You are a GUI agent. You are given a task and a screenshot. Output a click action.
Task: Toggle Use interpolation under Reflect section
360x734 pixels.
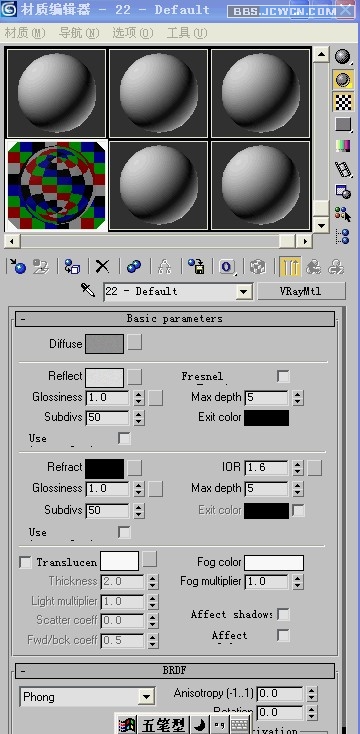tap(124, 438)
